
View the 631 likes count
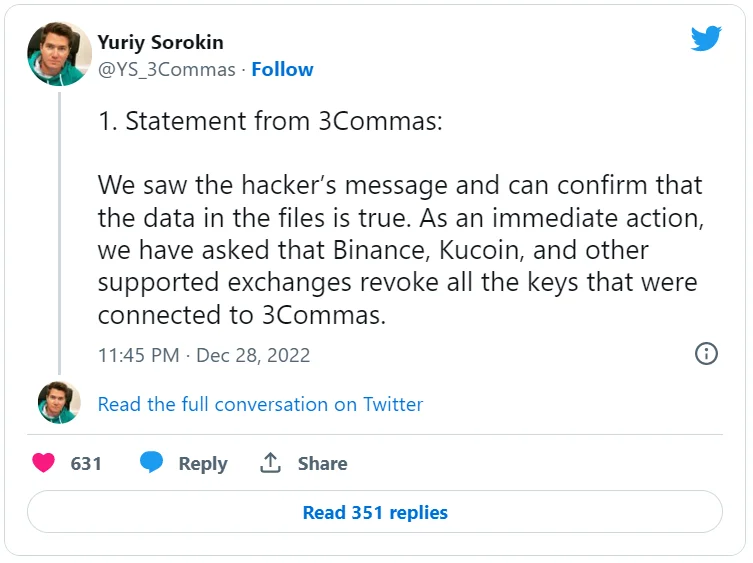click(x=86, y=463)
